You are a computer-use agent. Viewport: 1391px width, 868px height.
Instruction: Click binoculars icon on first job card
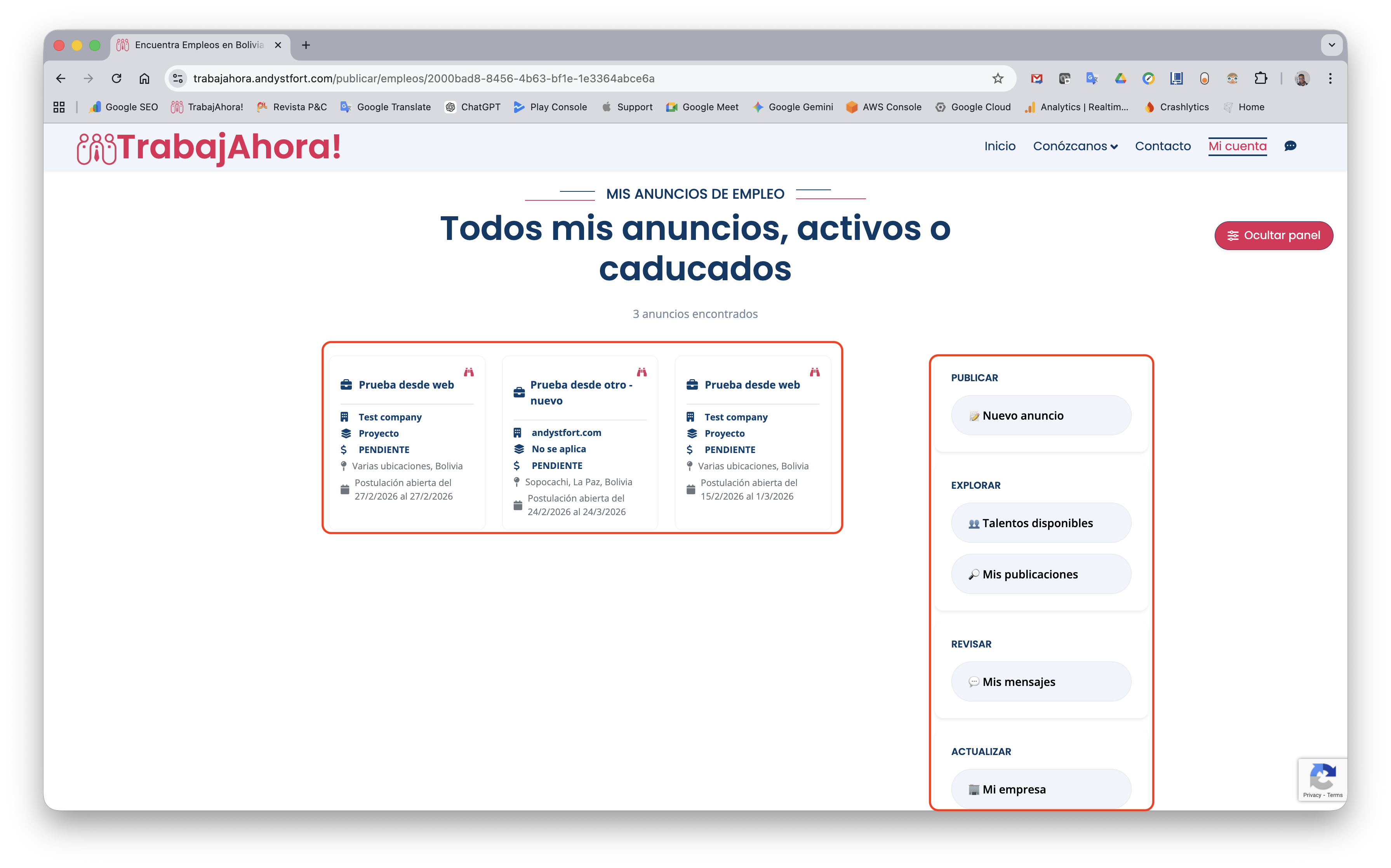coord(469,372)
